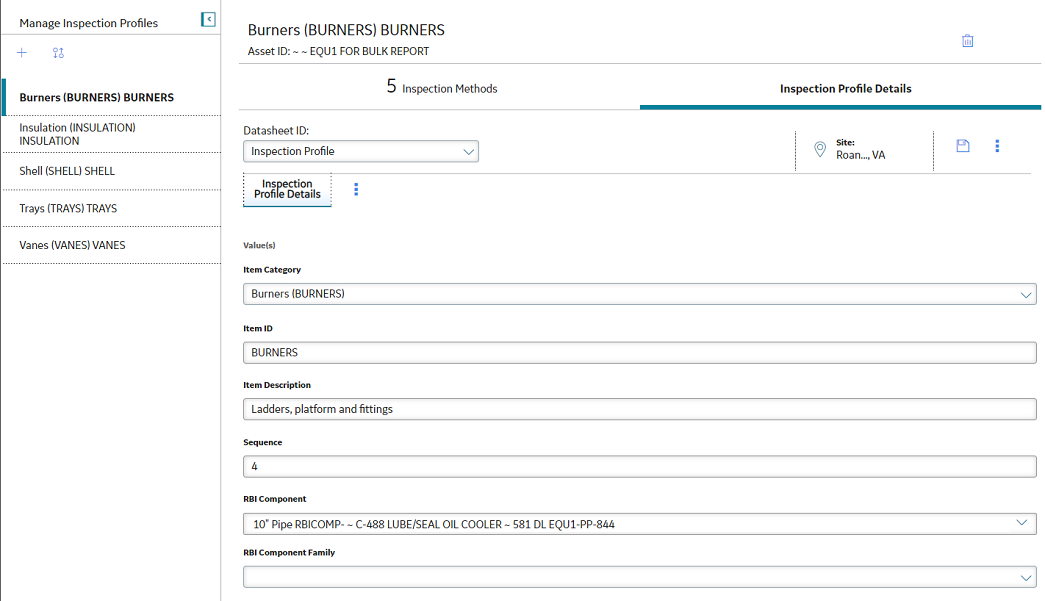
Task: Click the site location pin icon
Action: tap(820, 149)
